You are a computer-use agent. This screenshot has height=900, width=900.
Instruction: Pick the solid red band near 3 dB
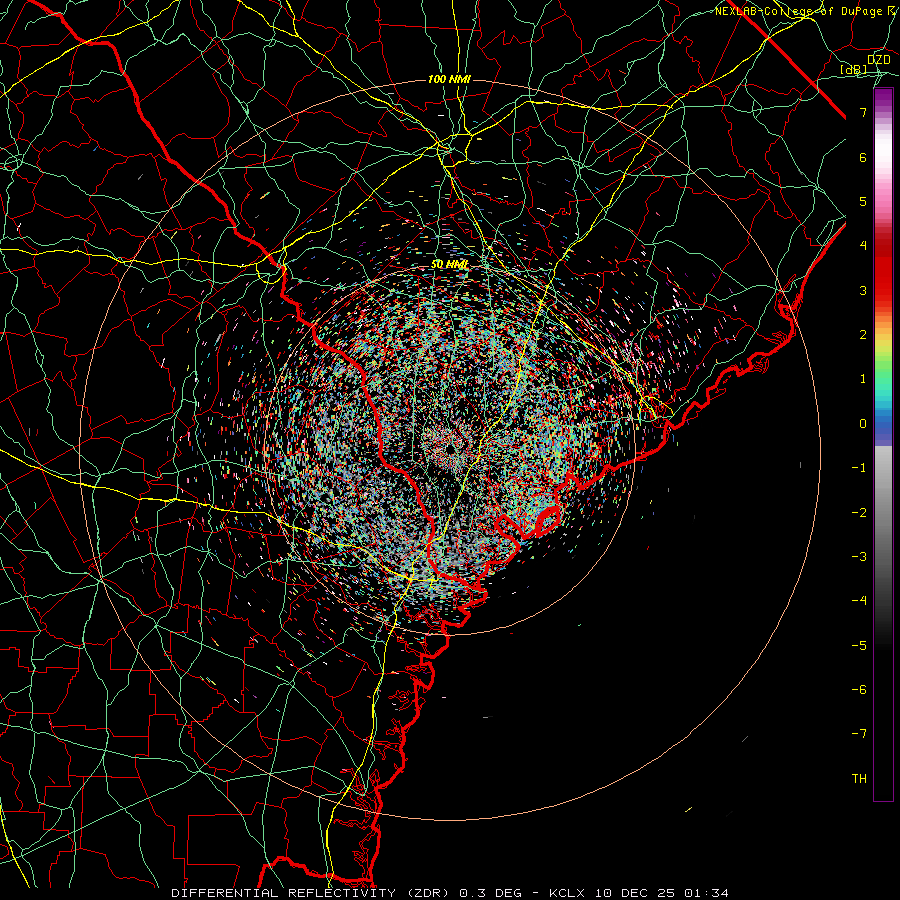click(883, 281)
